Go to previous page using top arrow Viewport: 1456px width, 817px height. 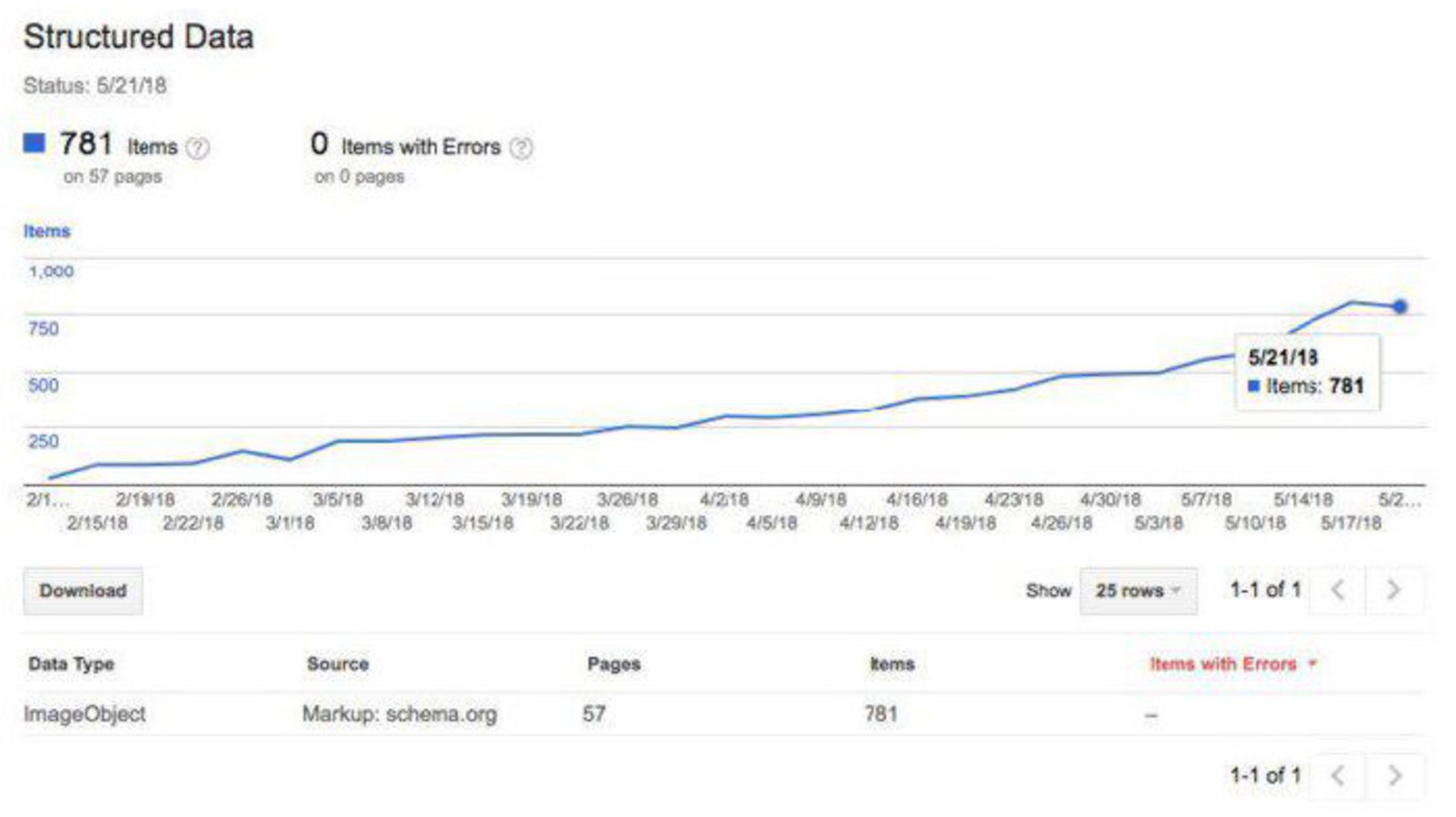click(x=1338, y=590)
